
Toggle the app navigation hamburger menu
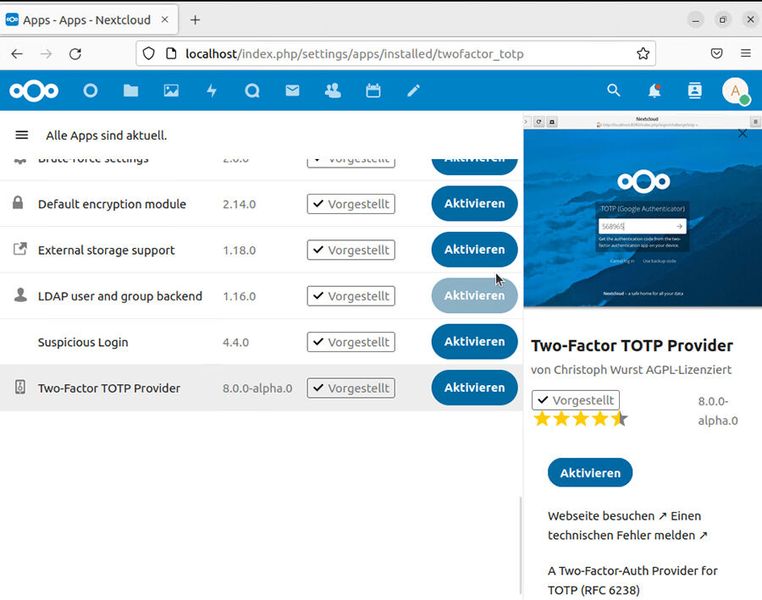pyautogui.click(x=22, y=135)
